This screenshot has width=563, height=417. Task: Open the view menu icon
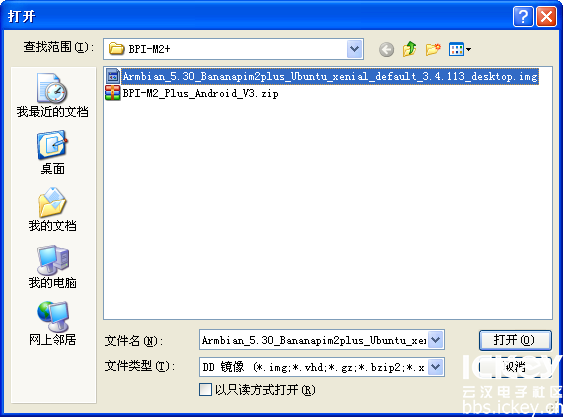[x=460, y=49]
